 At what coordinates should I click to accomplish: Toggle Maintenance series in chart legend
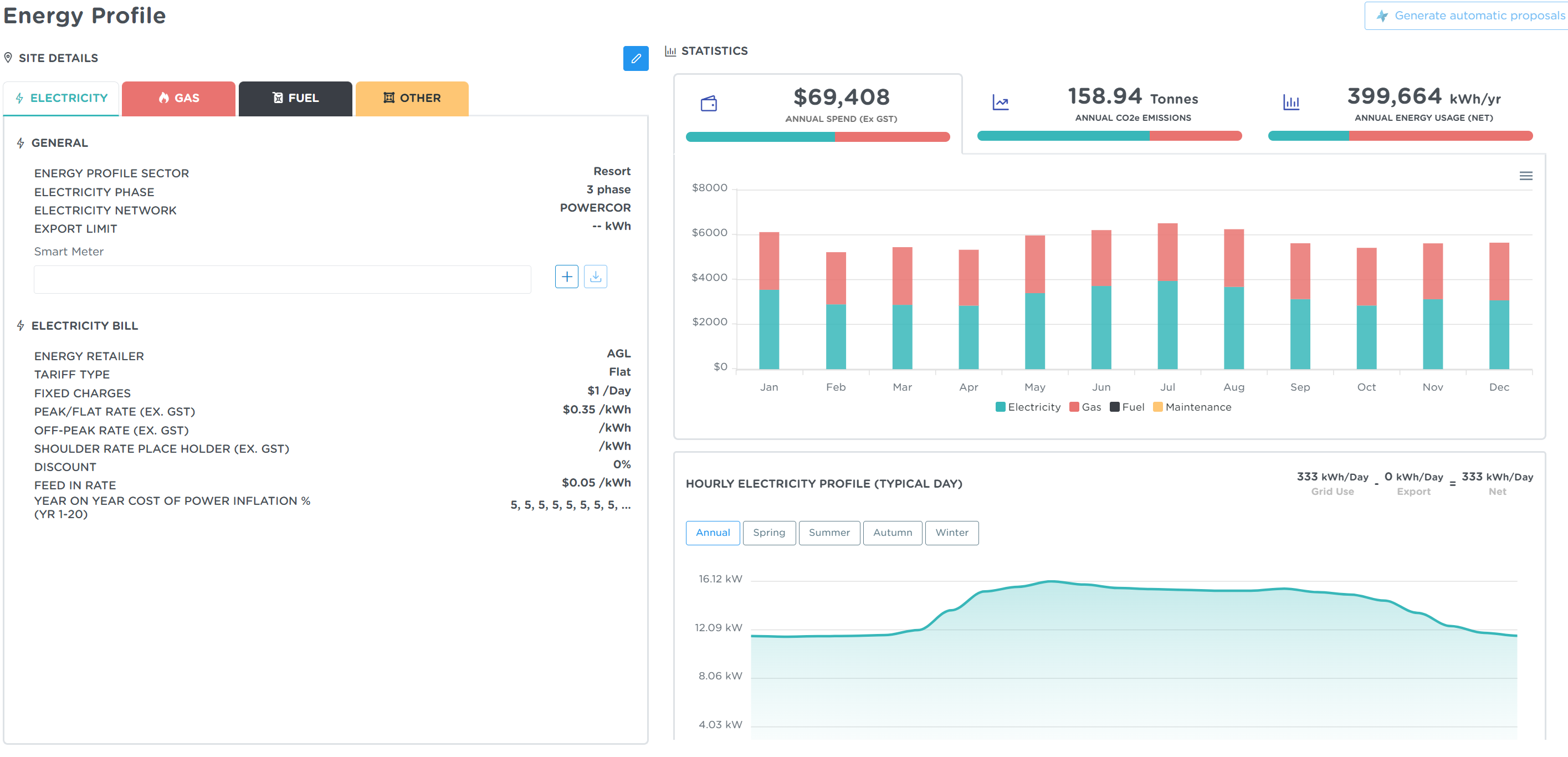click(1191, 407)
